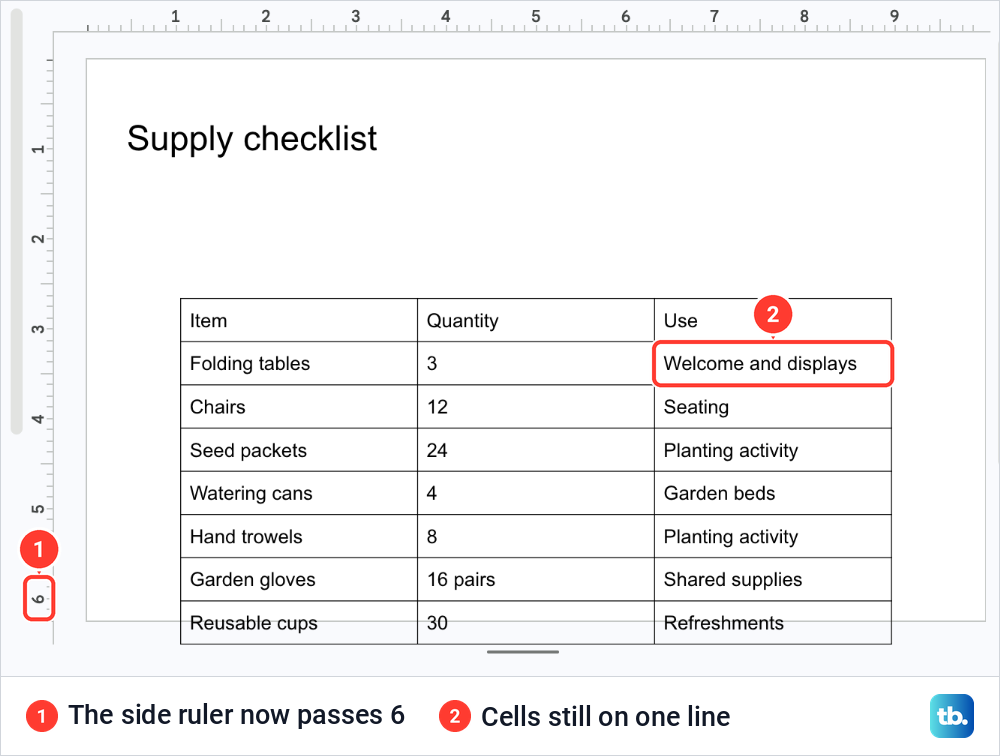1000x756 pixels.
Task: Click the quantity 4 cell
Action: (536, 493)
